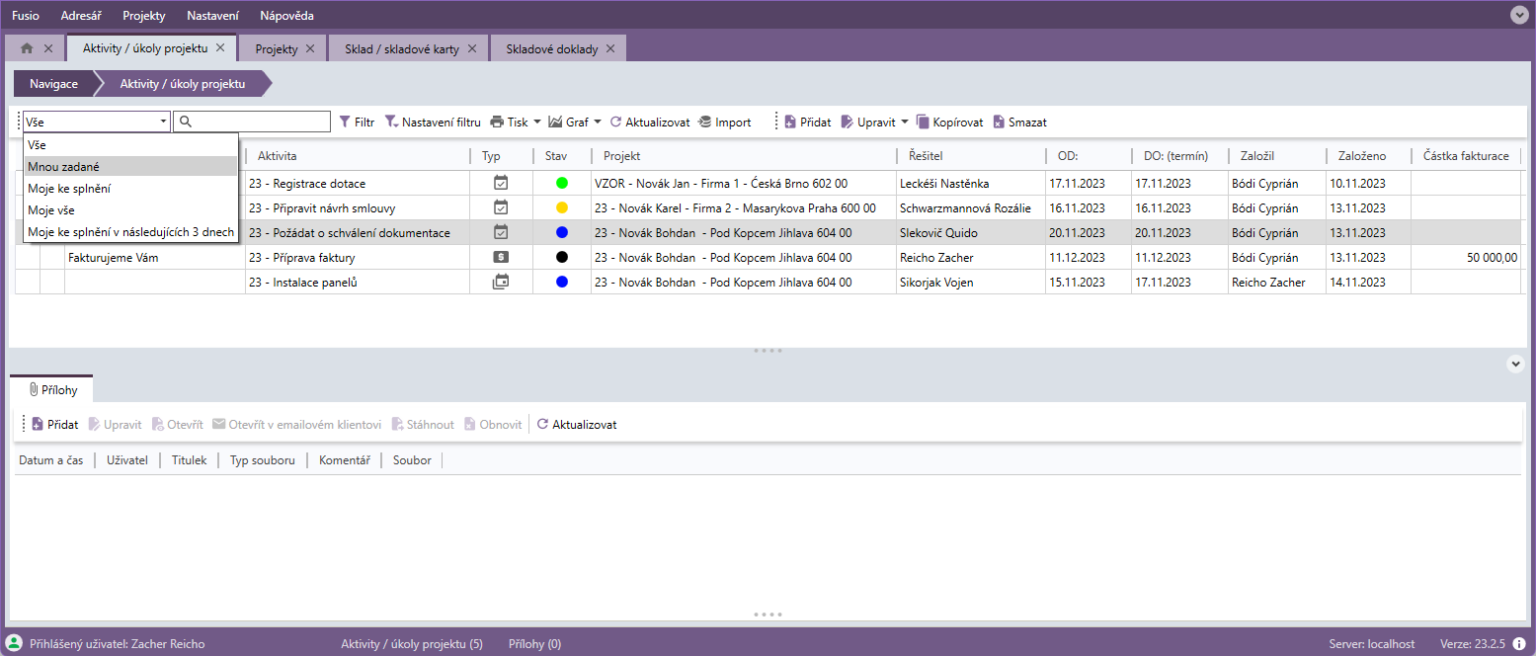The image size is (1536, 656).
Task: Switch to the Projekty document tab
Action: [276, 49]
